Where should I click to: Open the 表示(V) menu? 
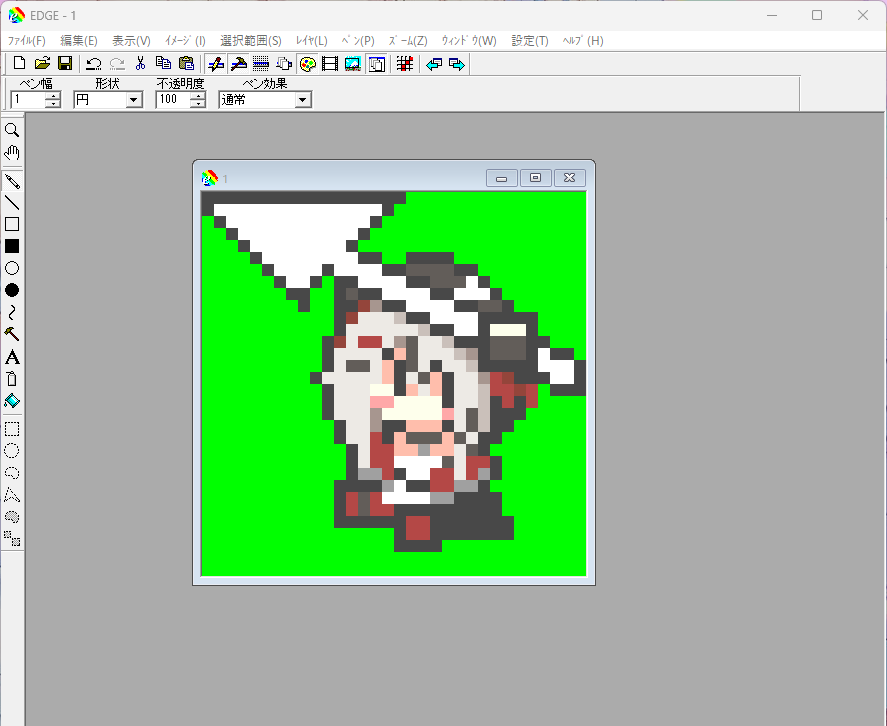[x=131, y=41]
